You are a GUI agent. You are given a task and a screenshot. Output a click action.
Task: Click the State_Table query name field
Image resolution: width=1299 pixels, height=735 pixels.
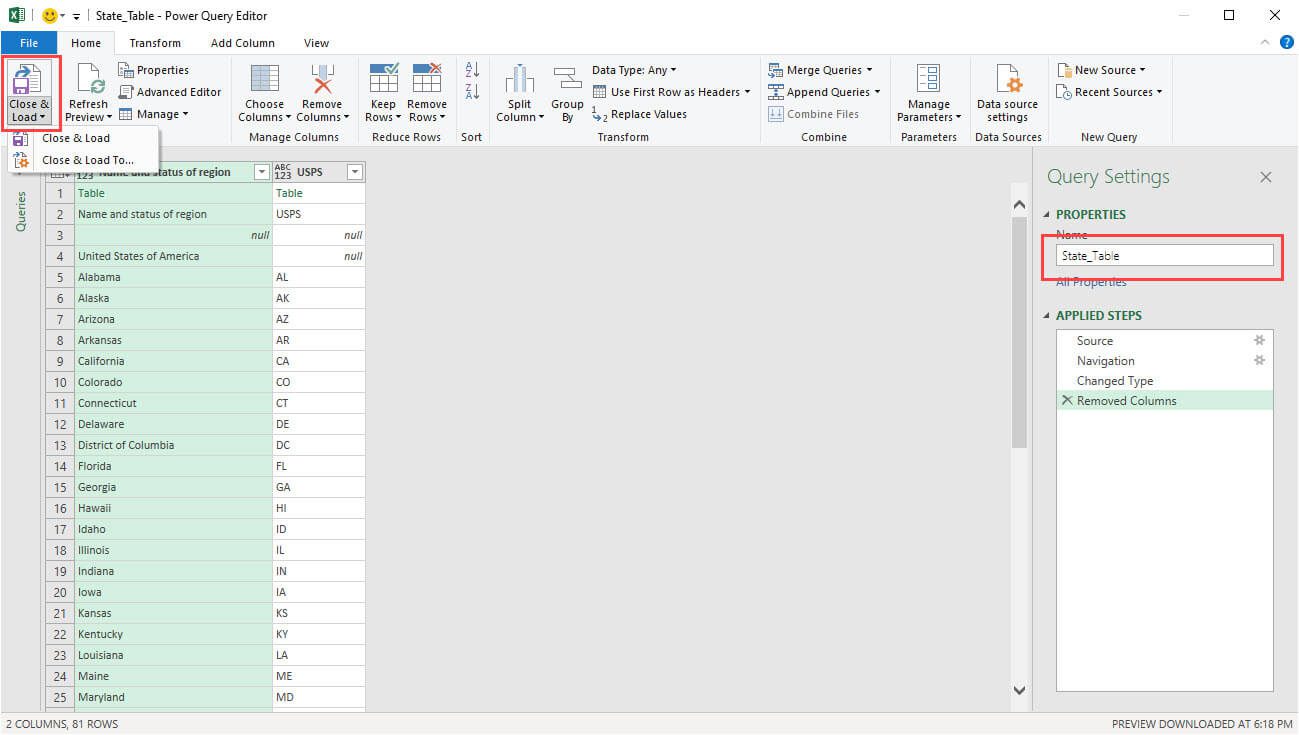[1163, 255]
